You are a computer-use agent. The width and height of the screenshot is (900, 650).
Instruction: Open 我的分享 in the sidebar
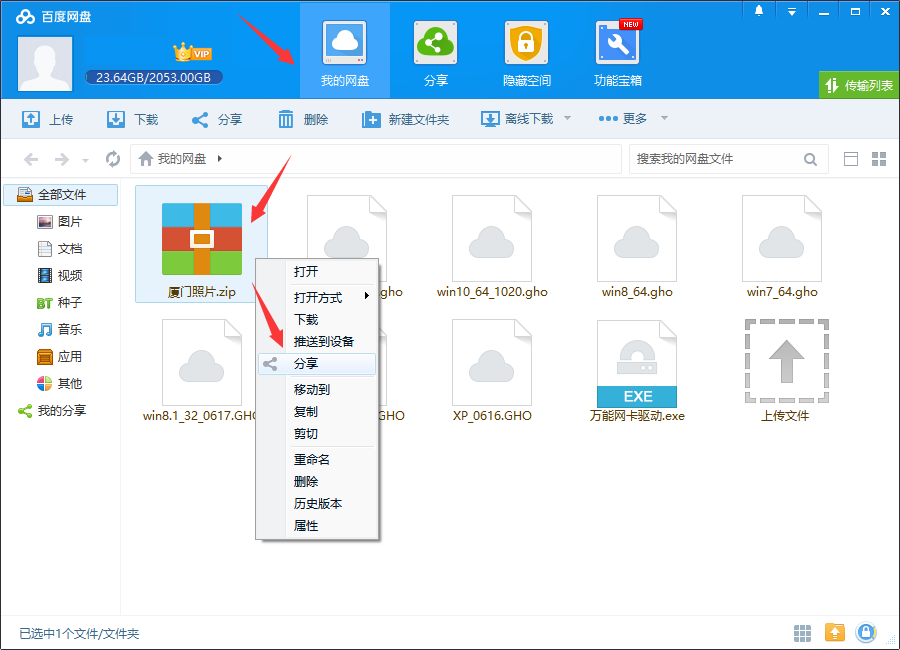point(52,411)
